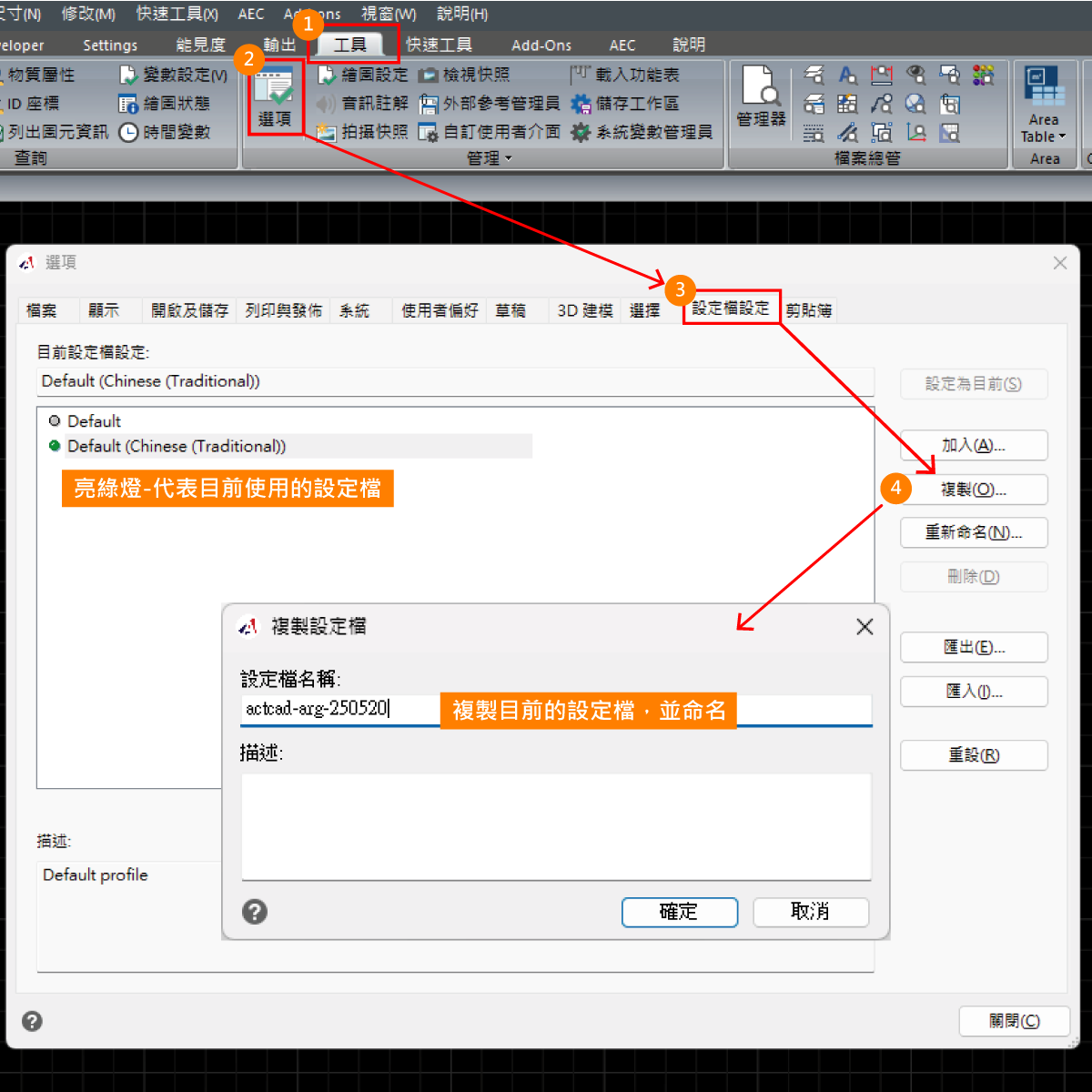The width and height of the screenshot is (1092, 1092).
Task: Click the explore linetypes icon
Action: point(814,133)
